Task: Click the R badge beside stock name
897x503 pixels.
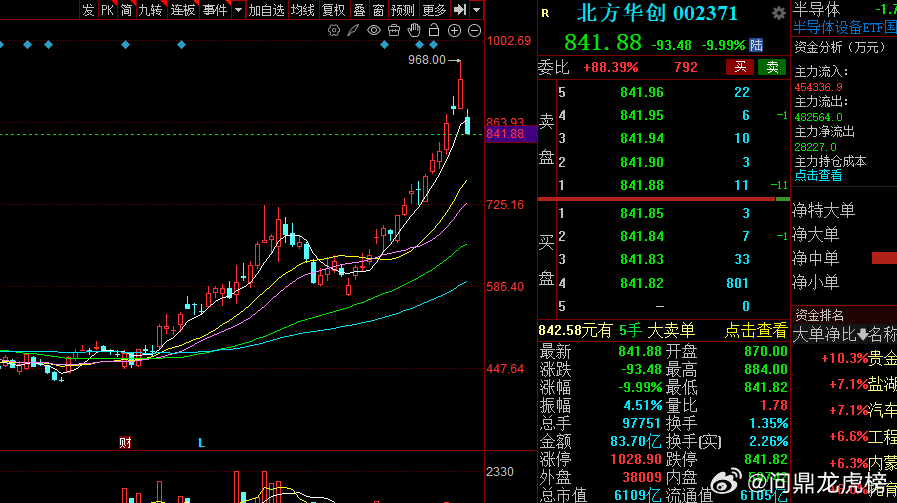Action: click(x=545, y=13)
